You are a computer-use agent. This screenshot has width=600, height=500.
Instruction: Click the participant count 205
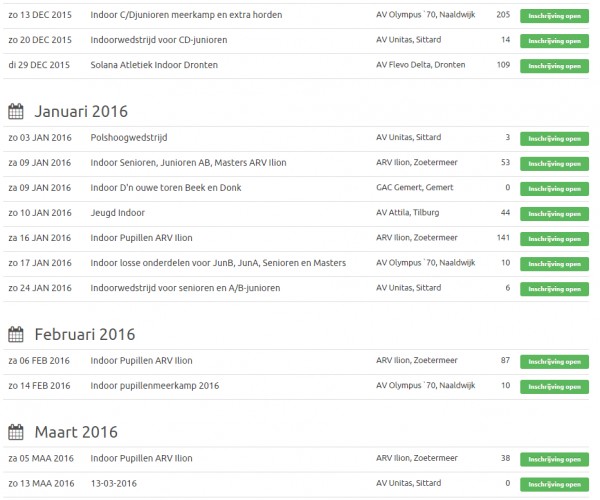(x=503, y=15)
